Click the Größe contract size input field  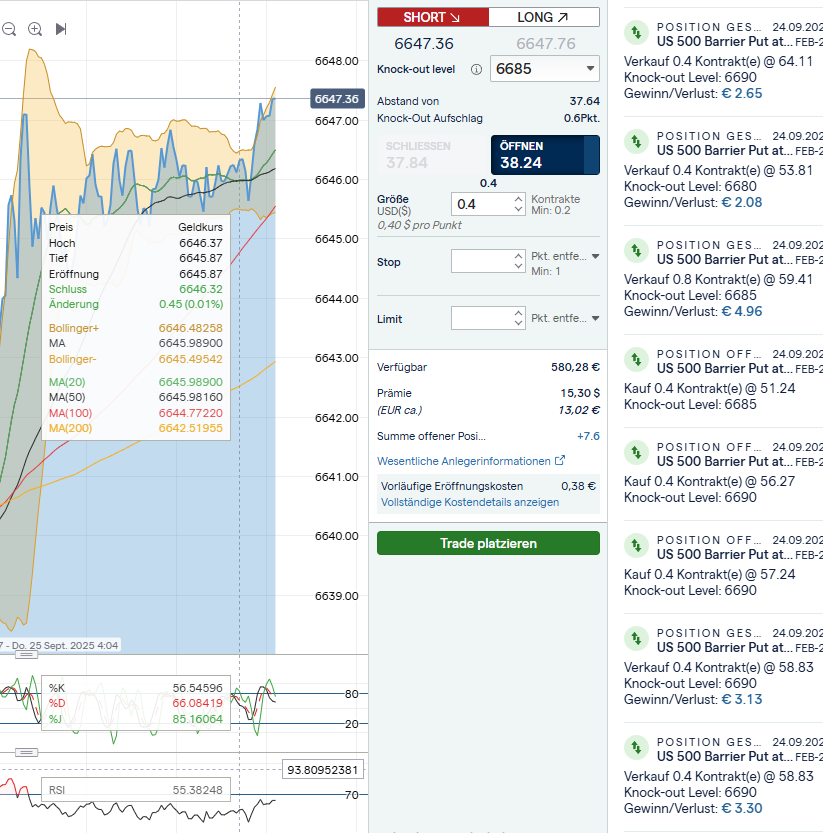(x=480, y=204)
